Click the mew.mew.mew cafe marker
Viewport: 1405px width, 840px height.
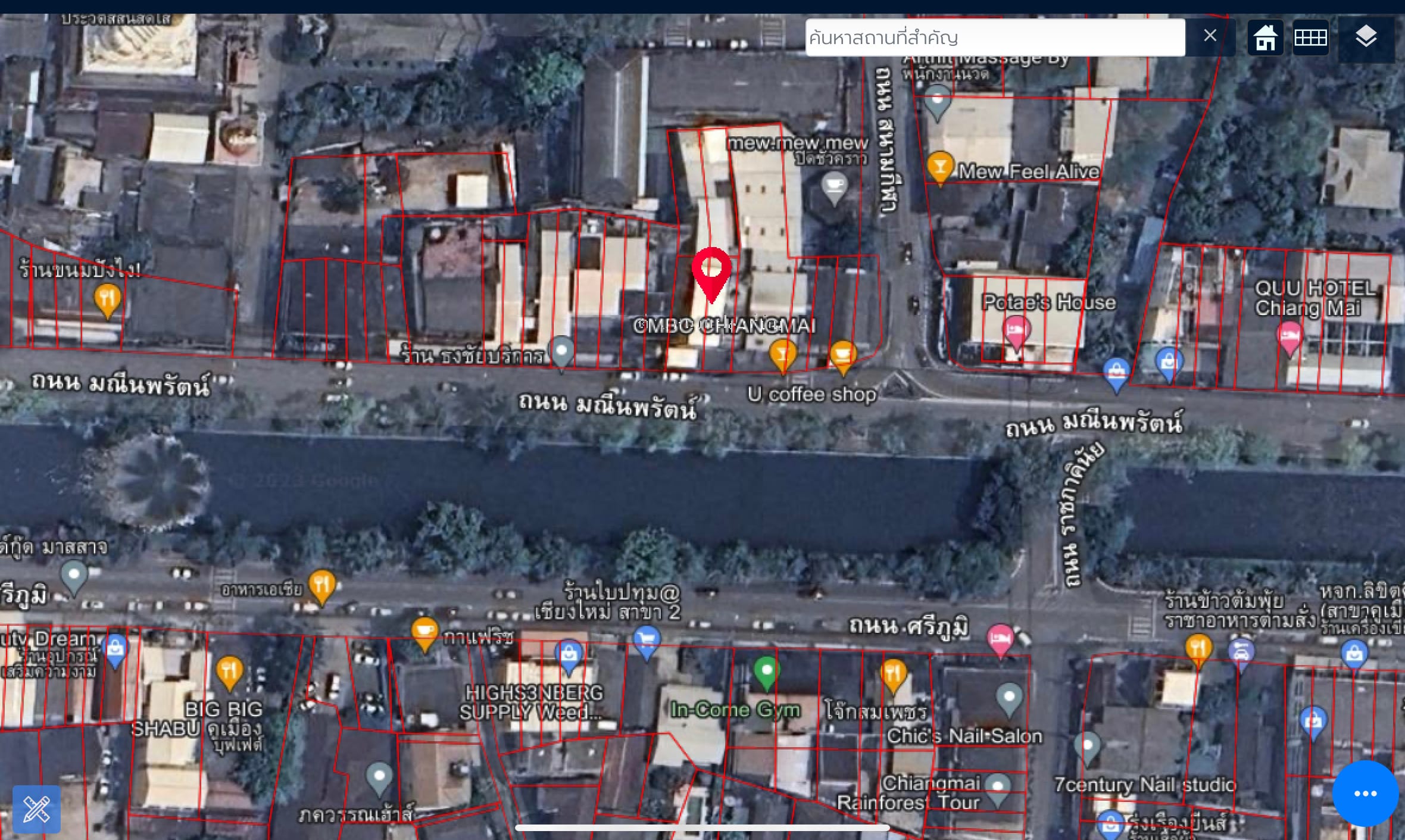[834, 189]
